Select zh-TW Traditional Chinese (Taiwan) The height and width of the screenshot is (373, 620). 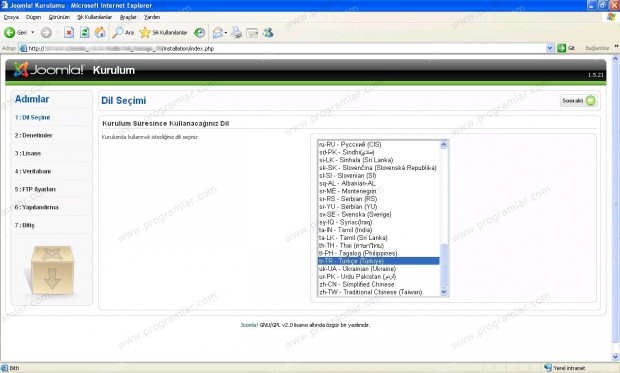pos(379,292)
